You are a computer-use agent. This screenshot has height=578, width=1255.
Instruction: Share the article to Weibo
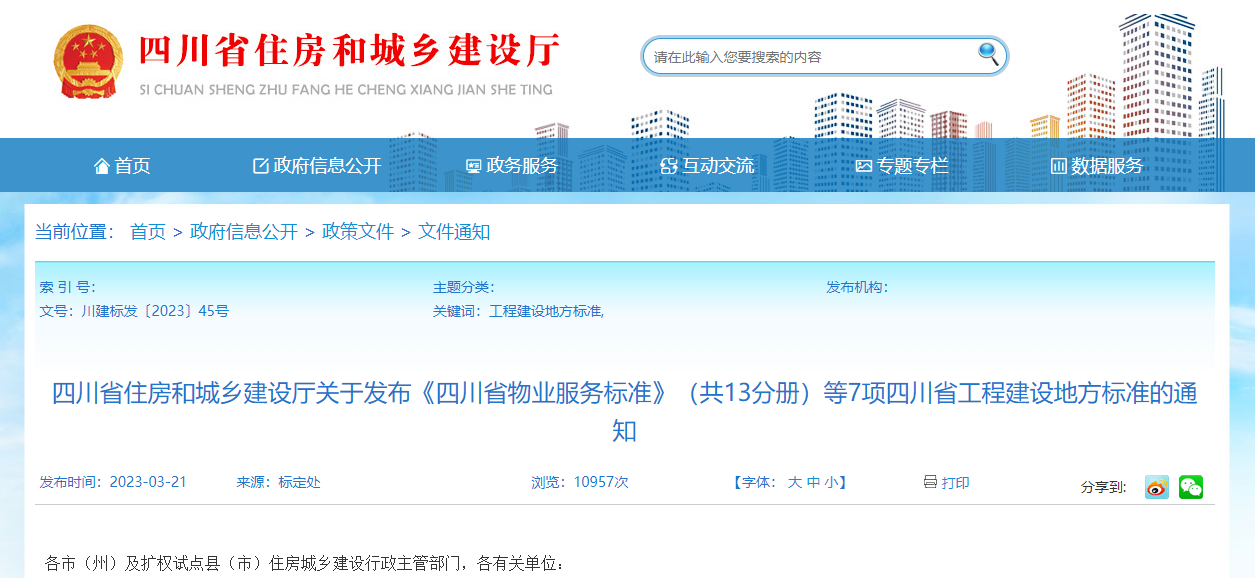pos(1156,487)
